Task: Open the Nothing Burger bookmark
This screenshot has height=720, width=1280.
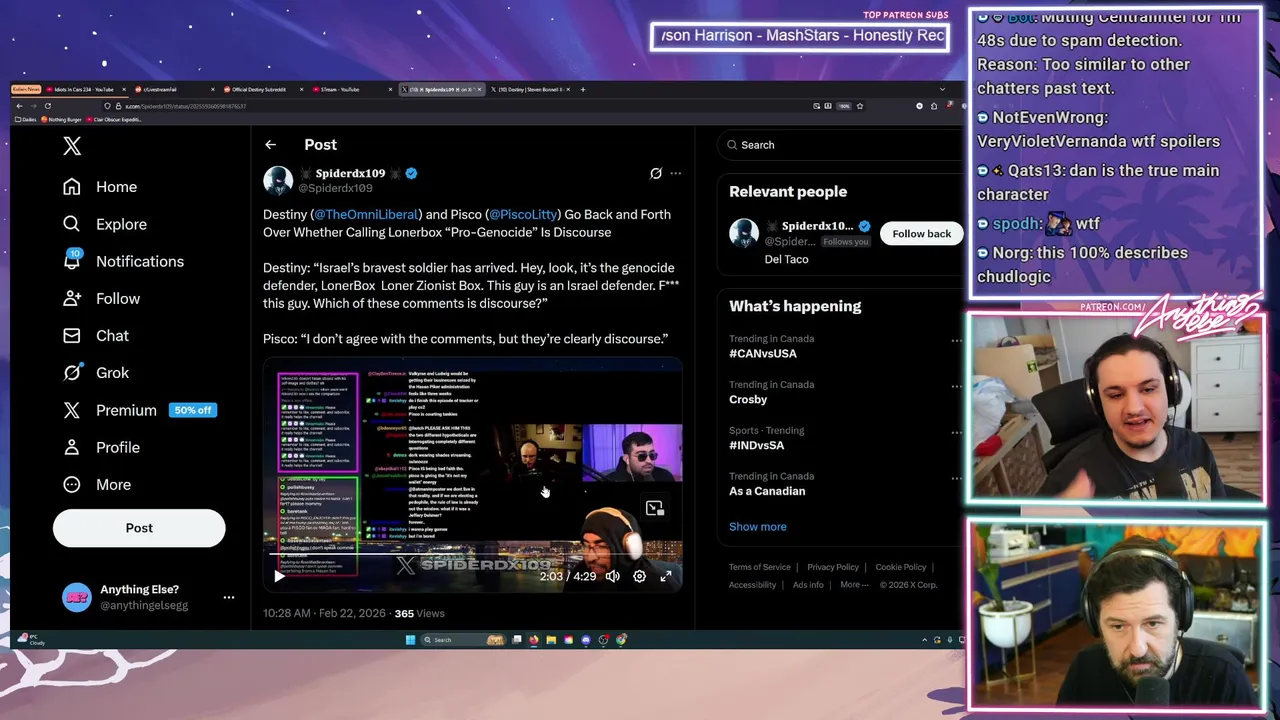Action: coord(62,119)
